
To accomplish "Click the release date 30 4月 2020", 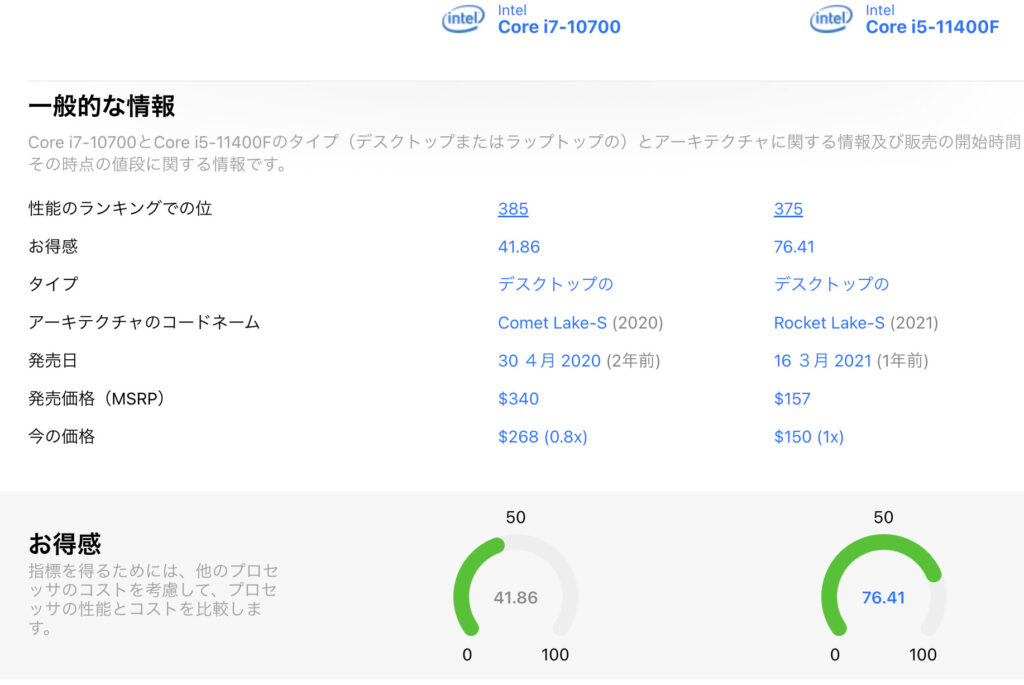I will coord(549,360).
